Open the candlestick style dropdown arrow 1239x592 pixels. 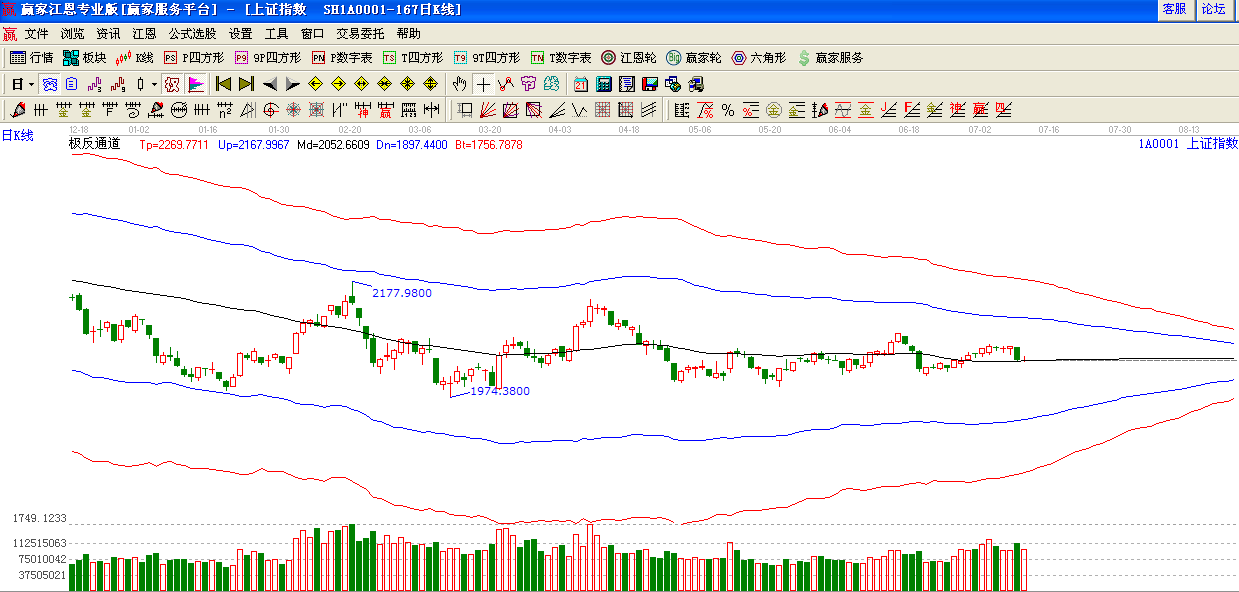click(x=153, y=84)
